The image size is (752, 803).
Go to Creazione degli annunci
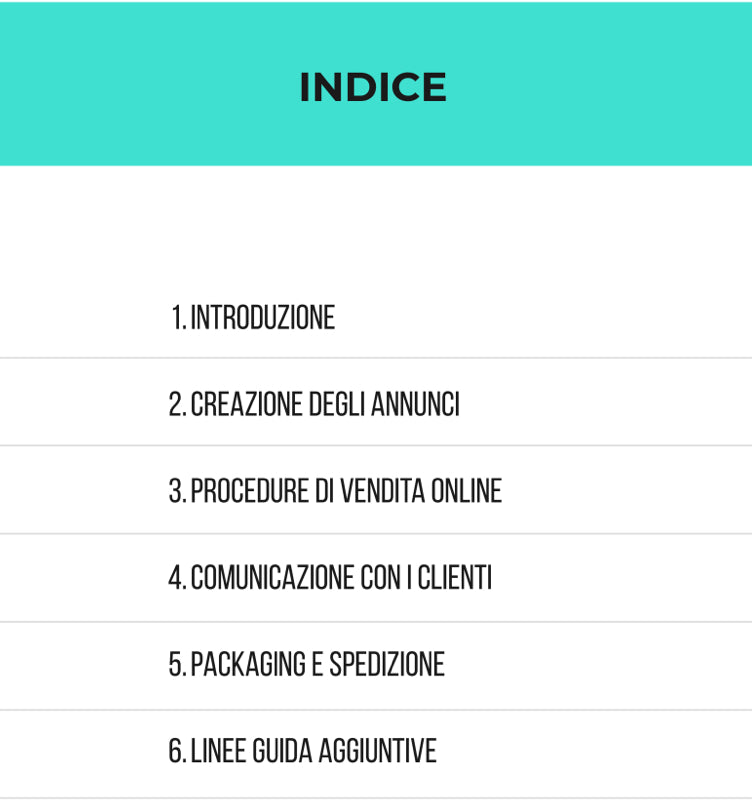pos(324,405)
